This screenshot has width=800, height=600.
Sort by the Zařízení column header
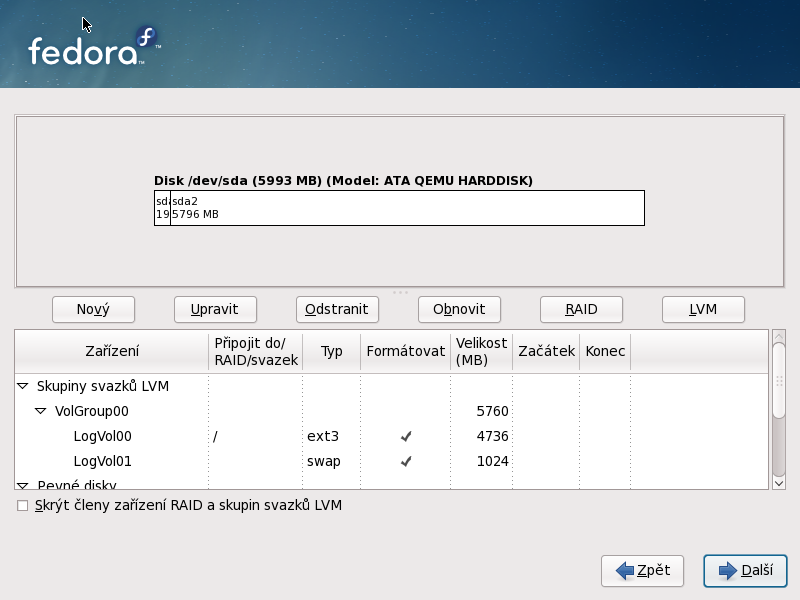(111, 352)
